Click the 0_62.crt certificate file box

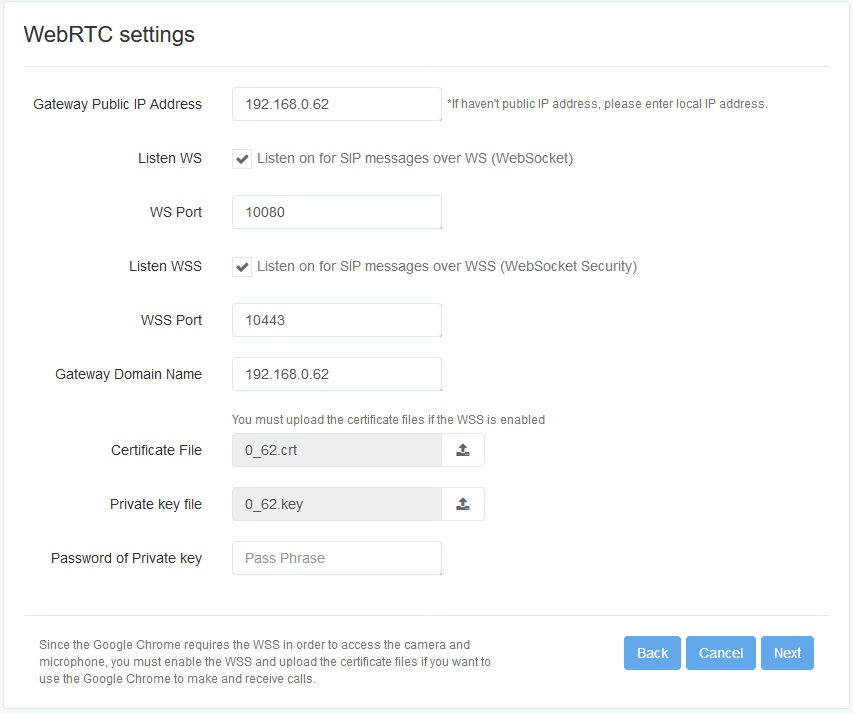[x=337, y=450]
